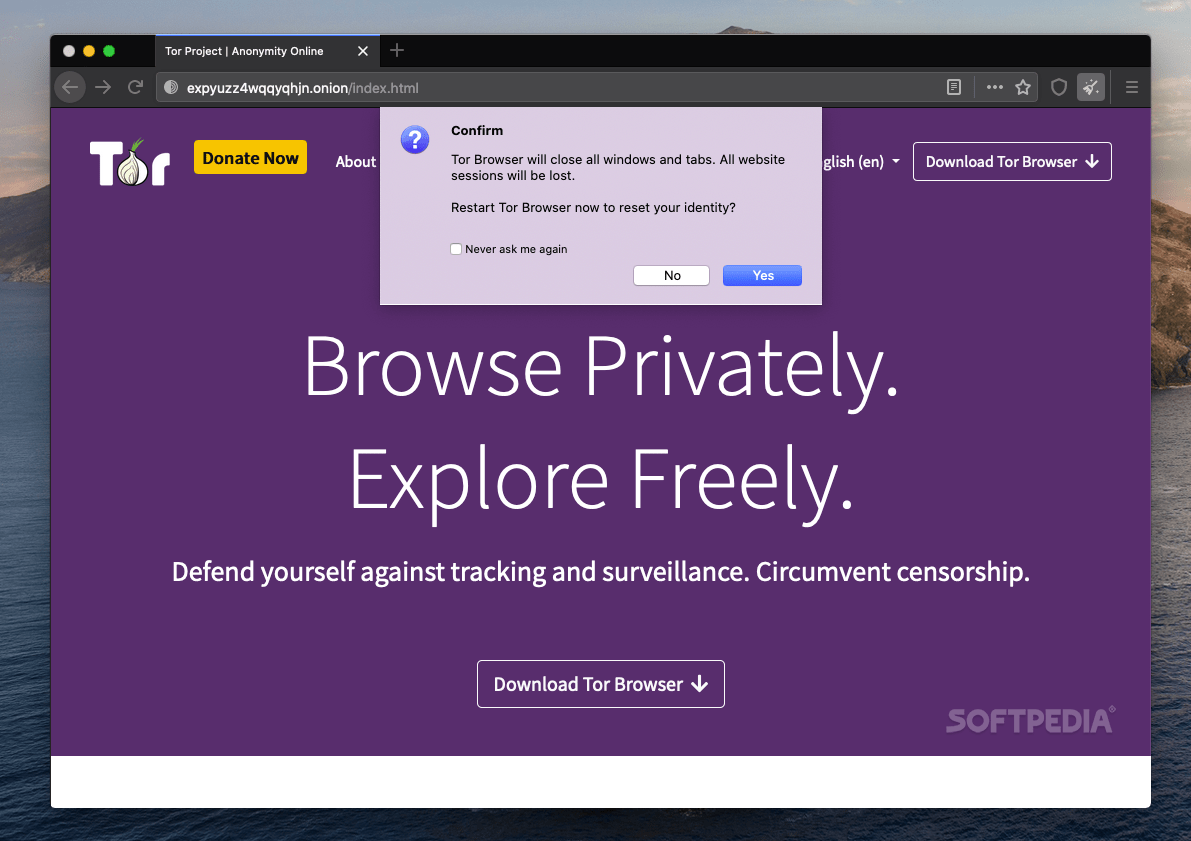Click No in the Confirm dialog

point(671,276)
